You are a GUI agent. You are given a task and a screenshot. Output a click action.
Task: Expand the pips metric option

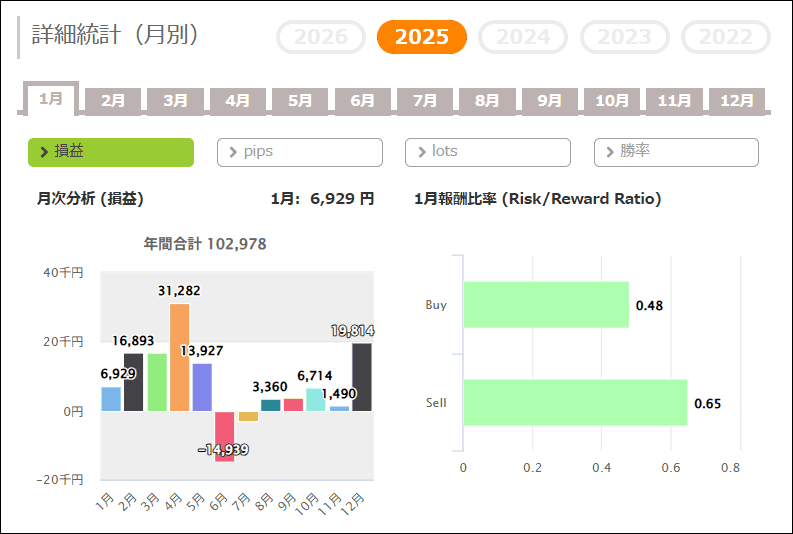coord(299,152)
